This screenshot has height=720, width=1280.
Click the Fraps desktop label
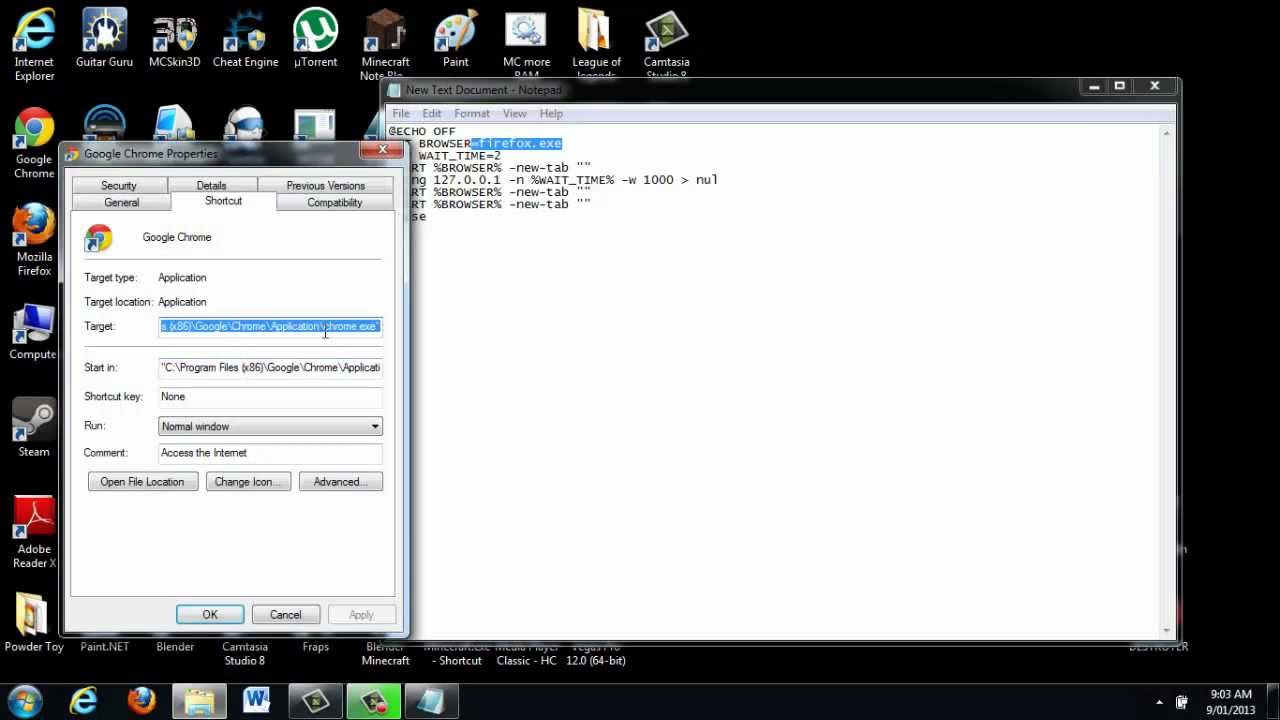(x=315, y=647)
